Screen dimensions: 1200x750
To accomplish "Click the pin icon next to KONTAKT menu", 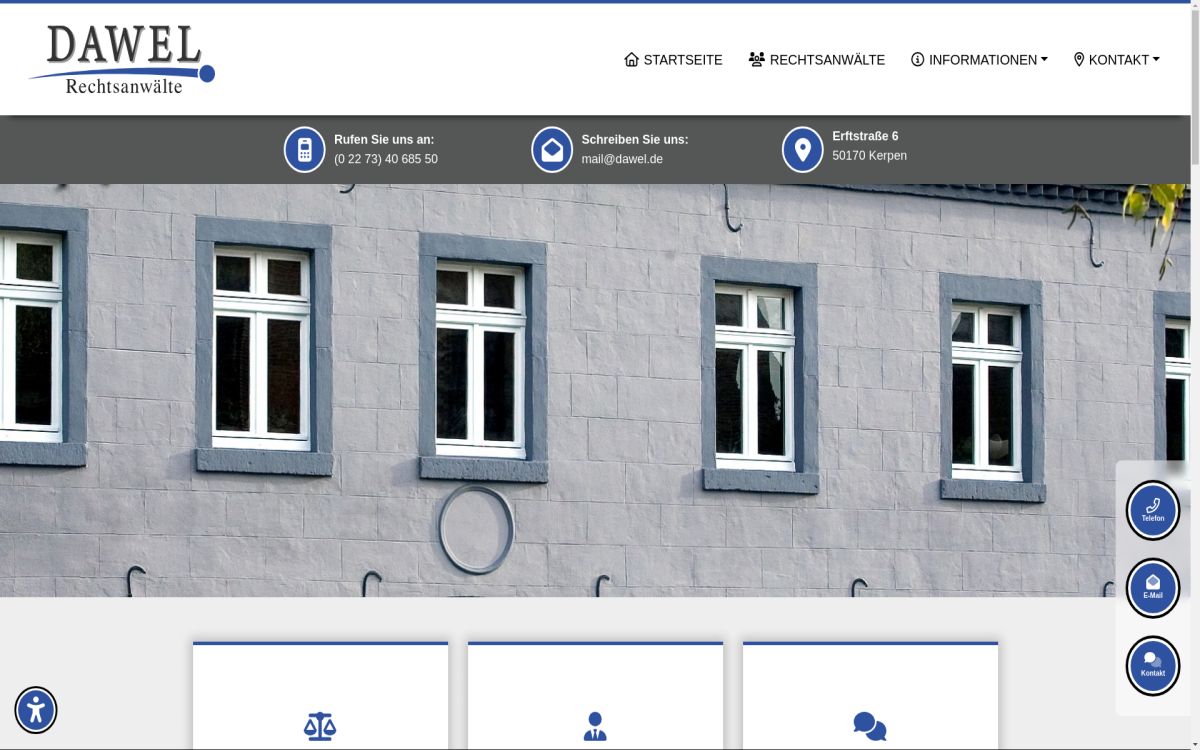I will (x=1078, y=59).
